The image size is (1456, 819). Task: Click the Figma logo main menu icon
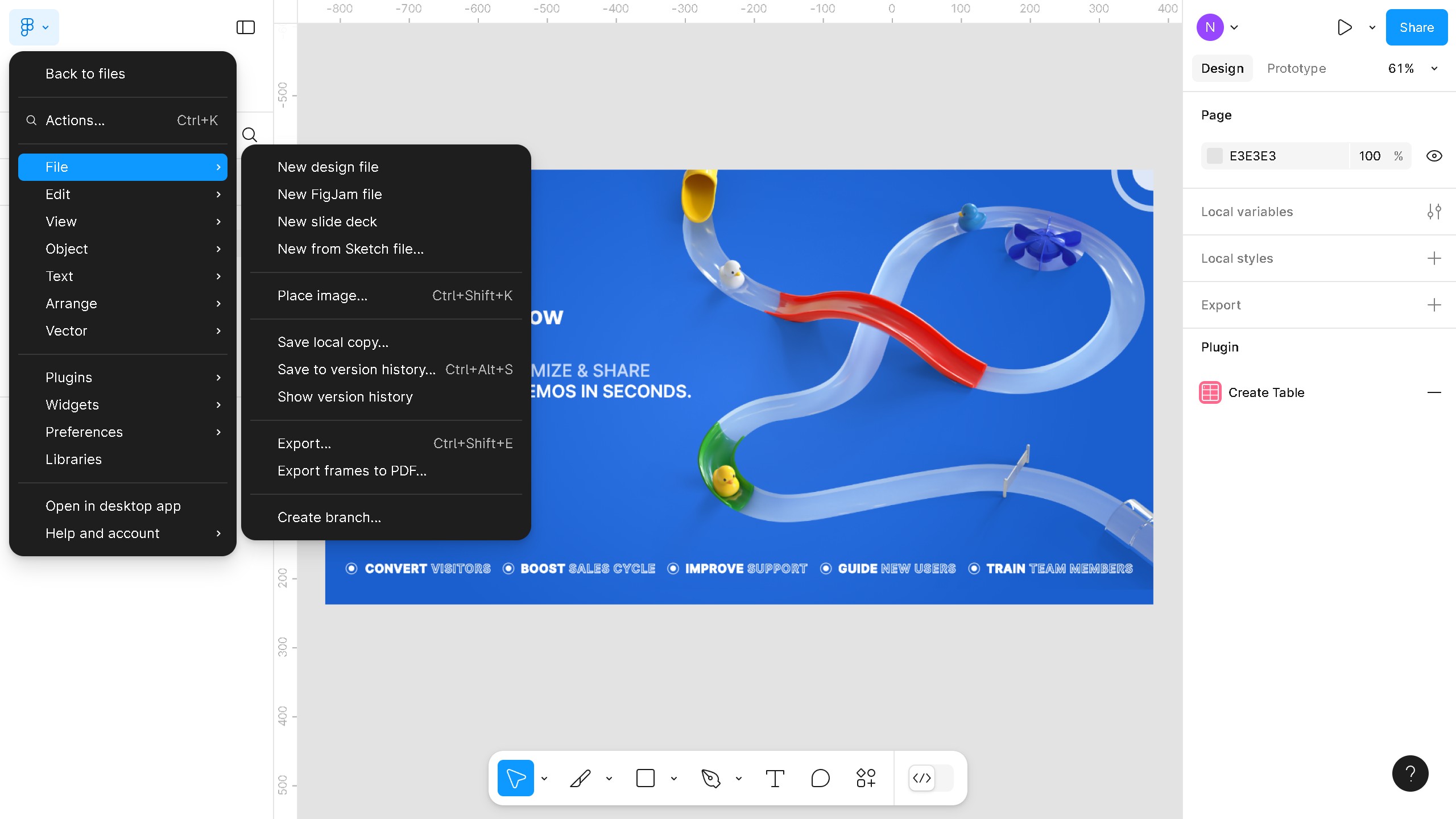(27, 27)
